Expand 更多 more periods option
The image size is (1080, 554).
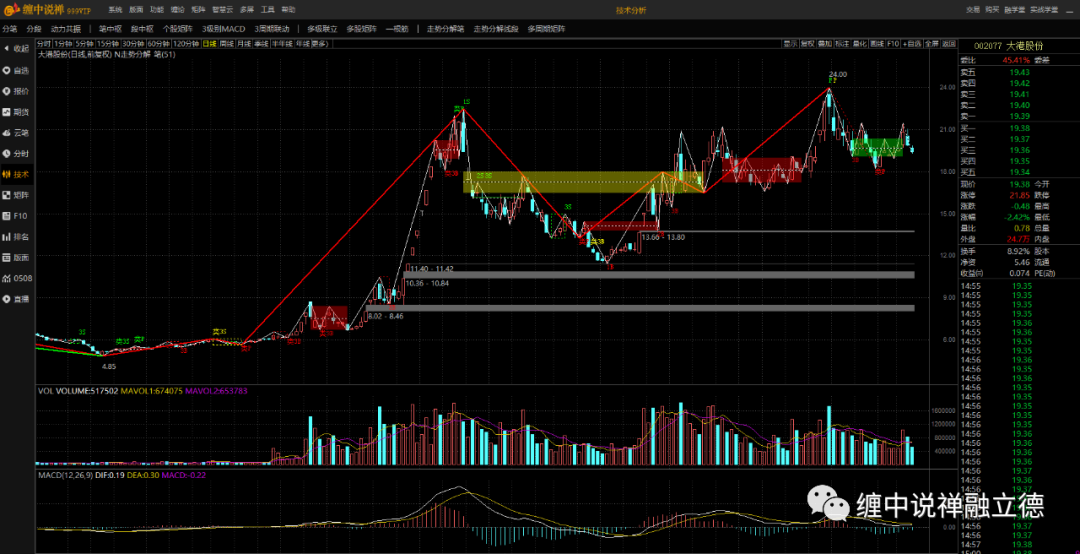(x=320, y=43)
